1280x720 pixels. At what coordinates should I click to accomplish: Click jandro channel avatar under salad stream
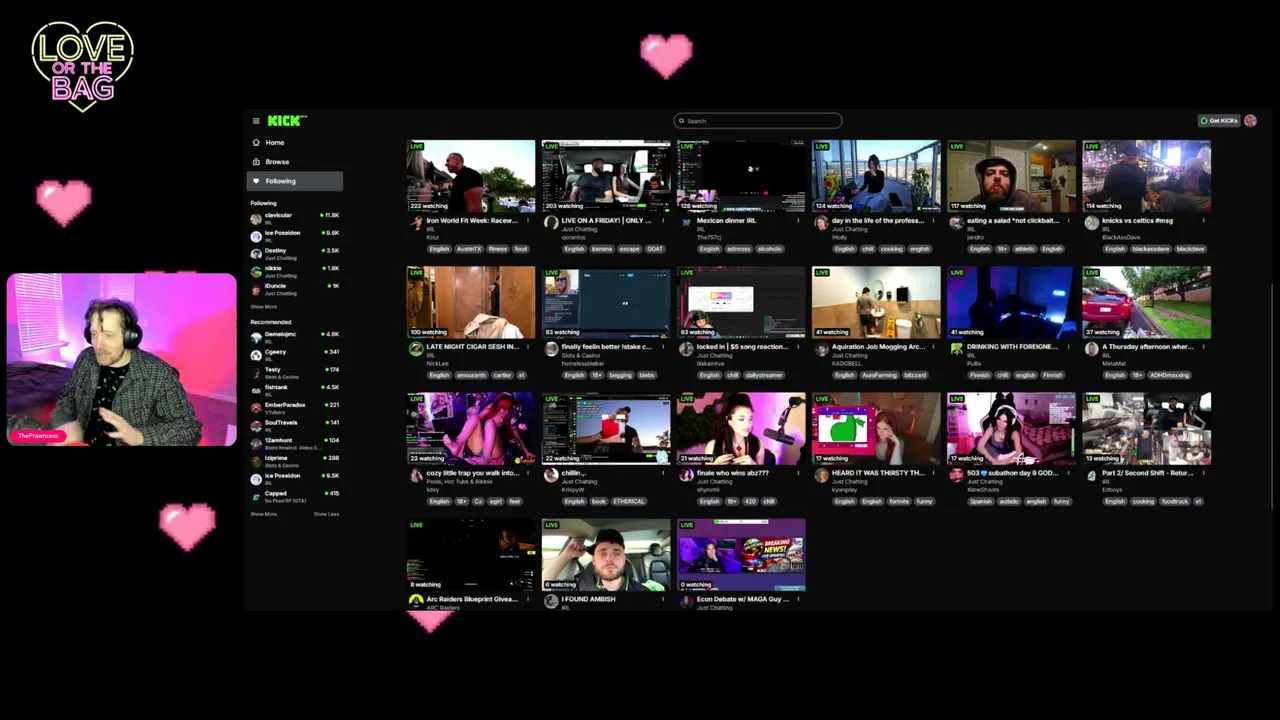[956, 223]
